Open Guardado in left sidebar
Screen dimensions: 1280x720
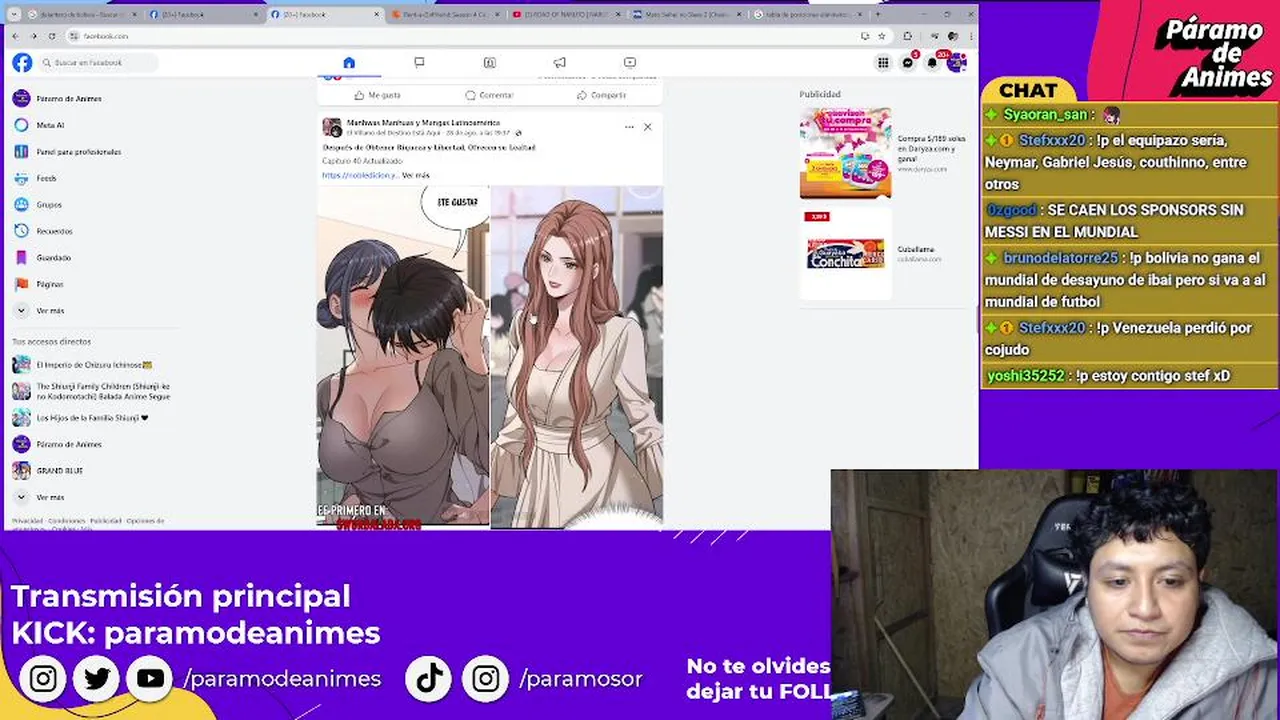[x=53, y=257]
